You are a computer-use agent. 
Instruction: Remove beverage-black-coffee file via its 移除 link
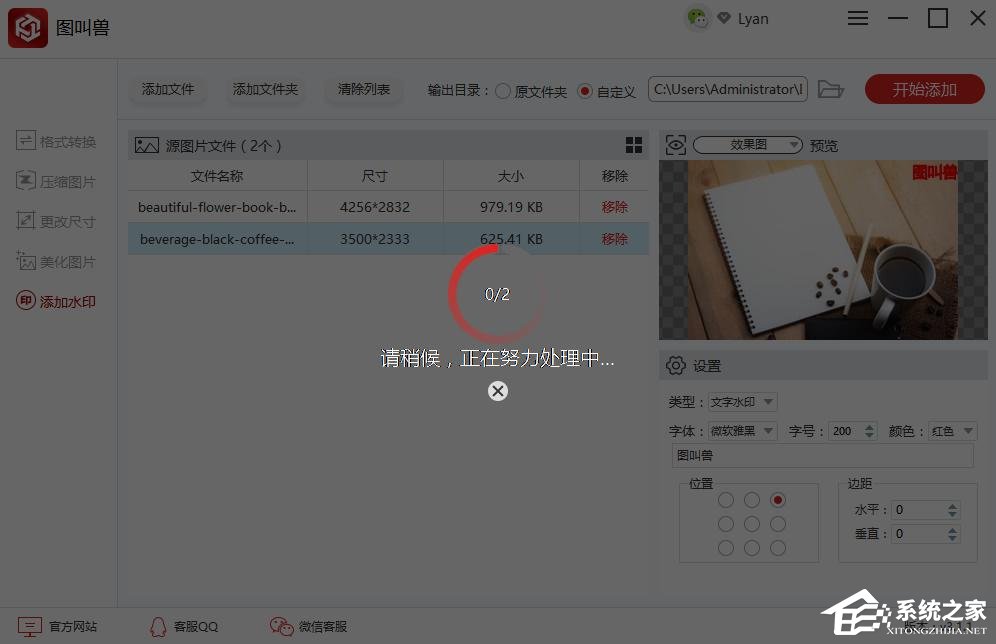(x=614, y=239)
